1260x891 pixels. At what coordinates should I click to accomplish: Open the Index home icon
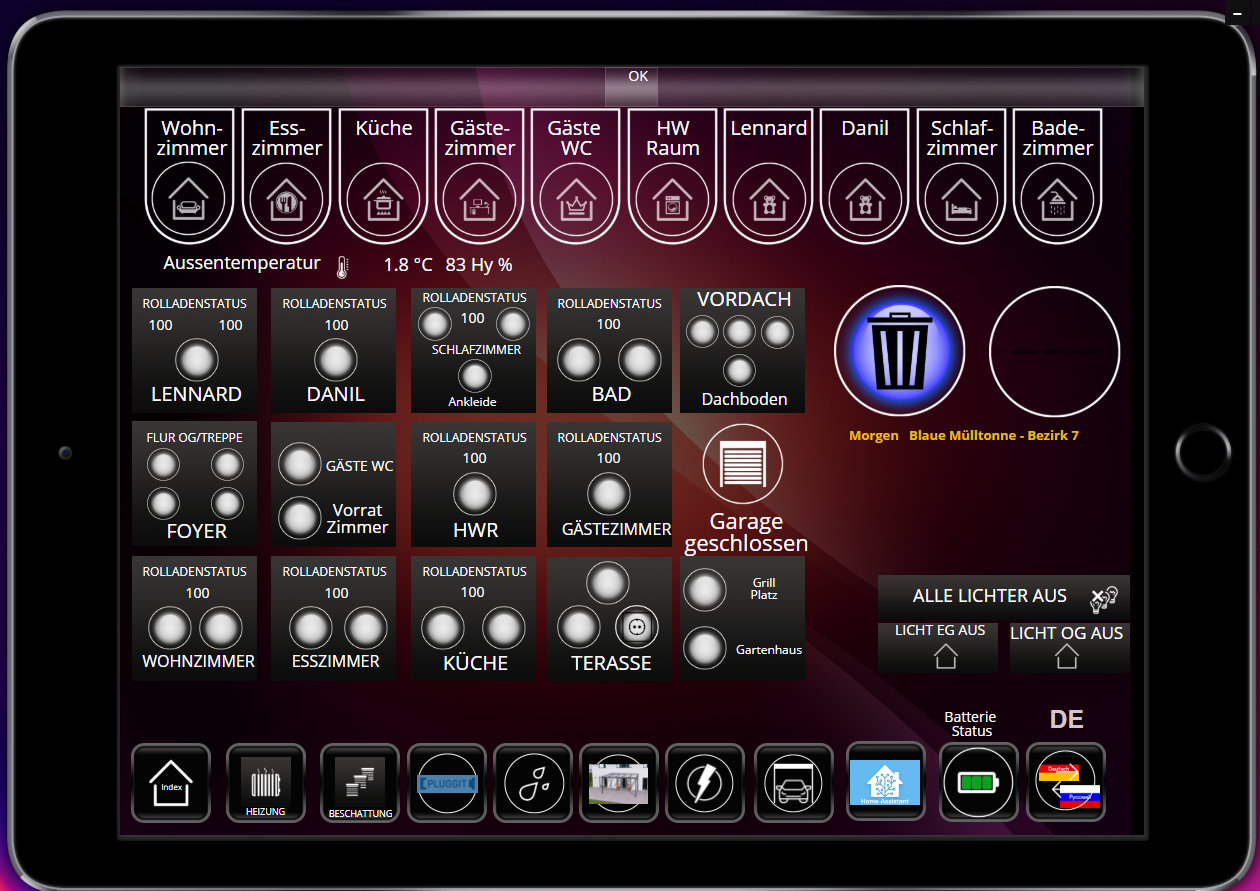pos(171,783)
